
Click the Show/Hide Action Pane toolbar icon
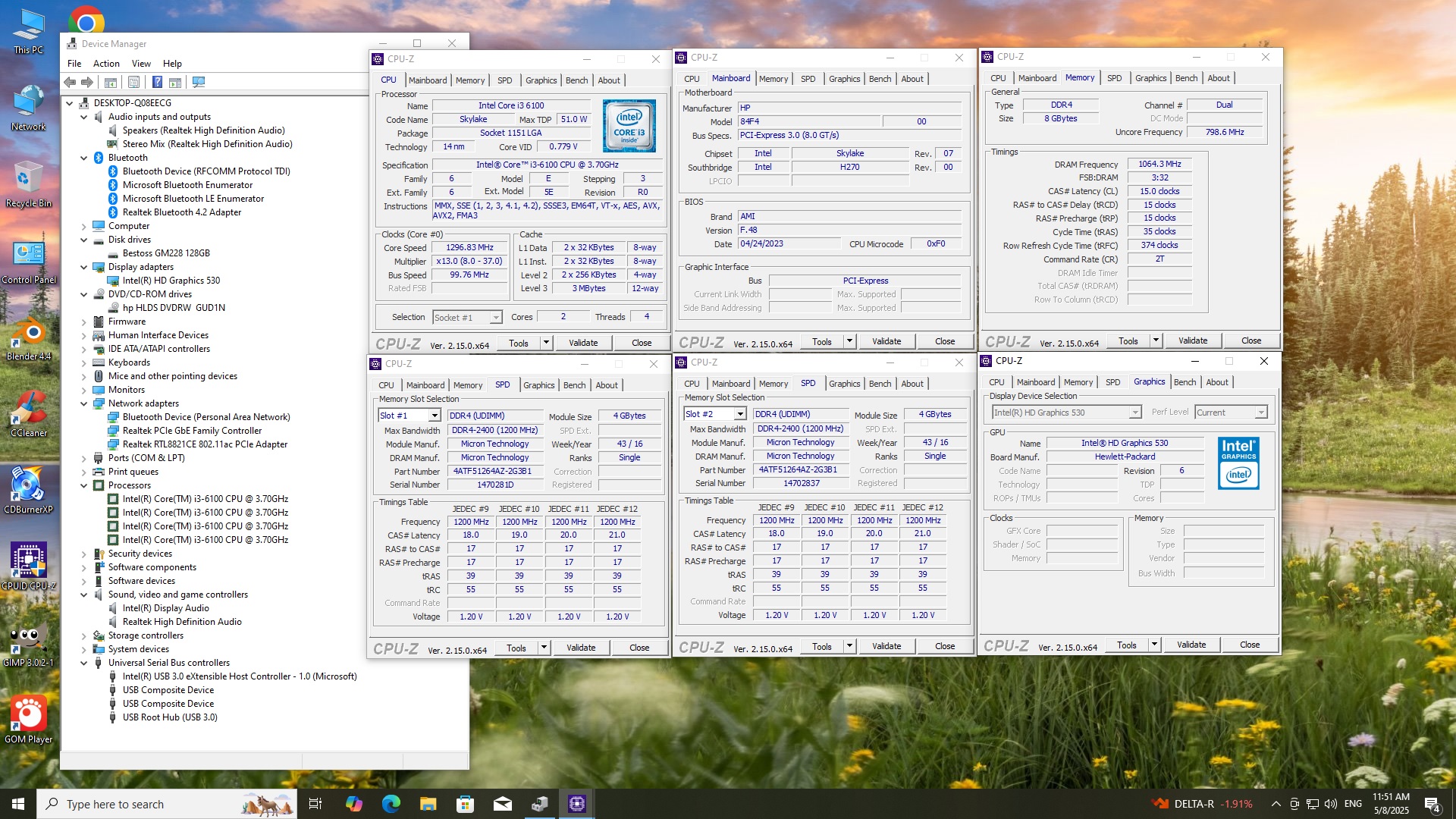tap(175, 82)
